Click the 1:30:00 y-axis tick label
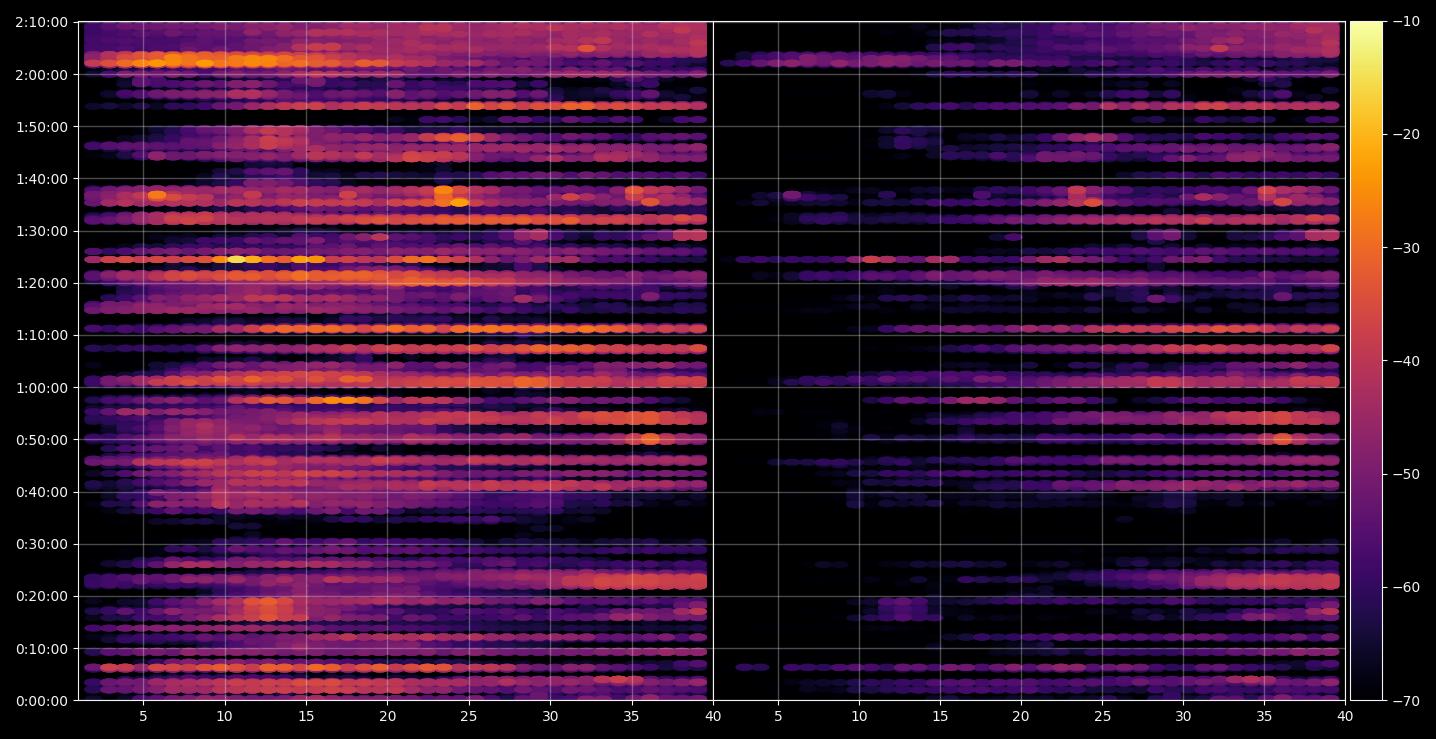 point(42,231)
